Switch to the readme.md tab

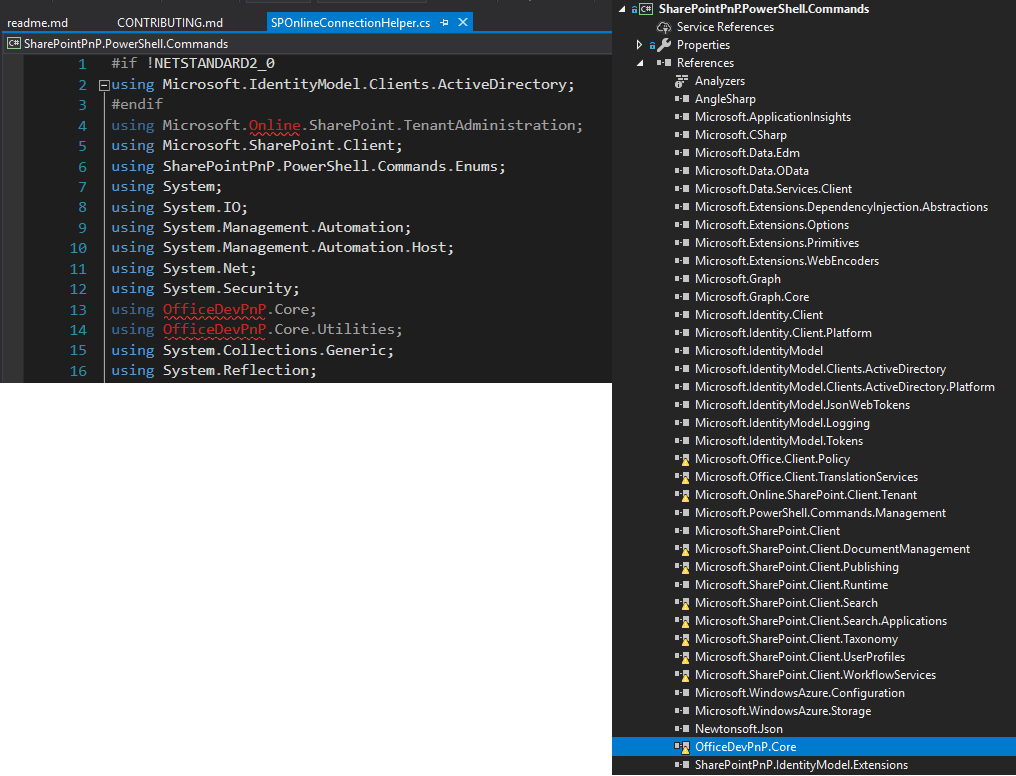click(x=38, y=23)
